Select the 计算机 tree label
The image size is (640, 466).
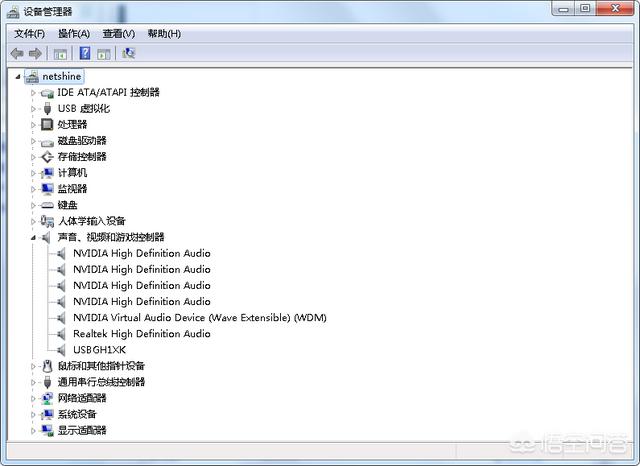click(x=72, y=173)
